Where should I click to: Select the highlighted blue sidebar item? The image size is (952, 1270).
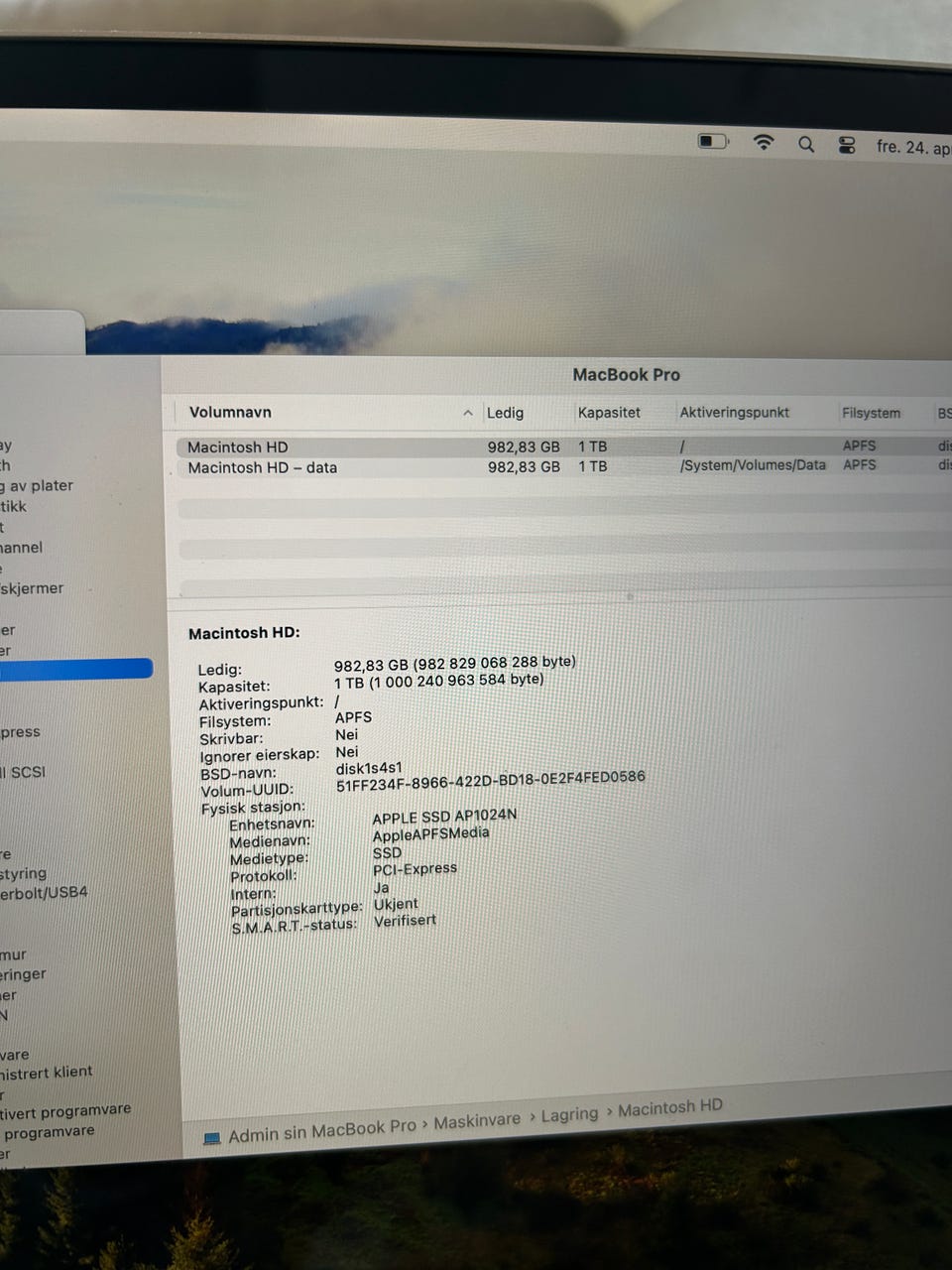click(x=76, y=670)
